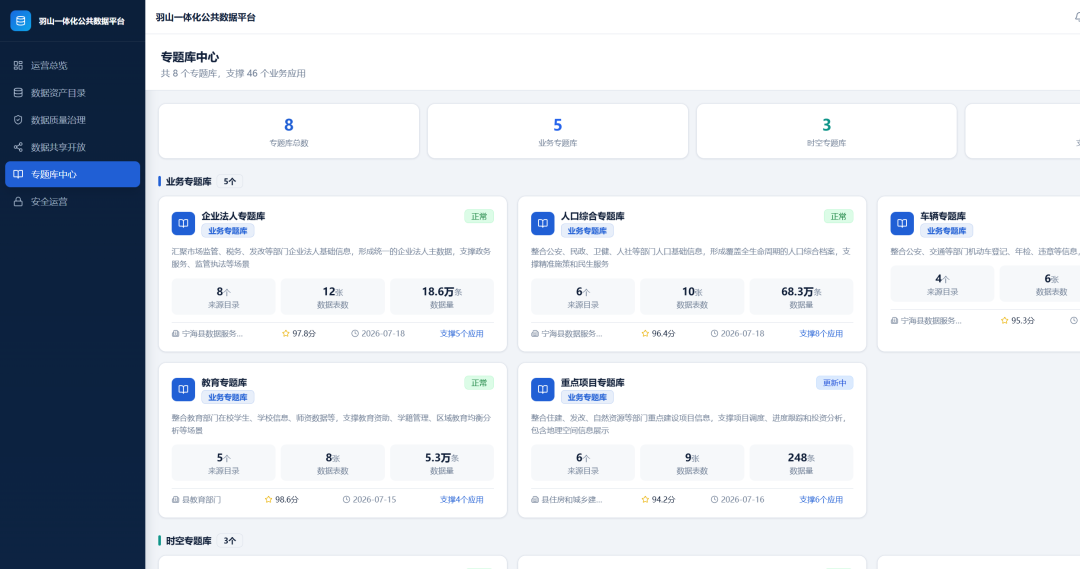Click the 专题库中心 book icon
This screenshot has width=1080, height=569.
click(x=18, y=174)
